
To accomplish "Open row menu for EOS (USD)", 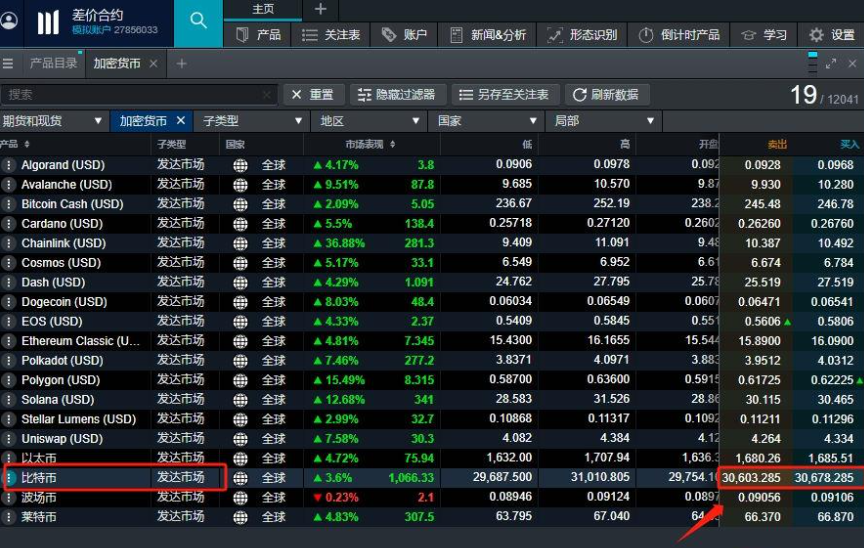I will (x=8, y=321).
